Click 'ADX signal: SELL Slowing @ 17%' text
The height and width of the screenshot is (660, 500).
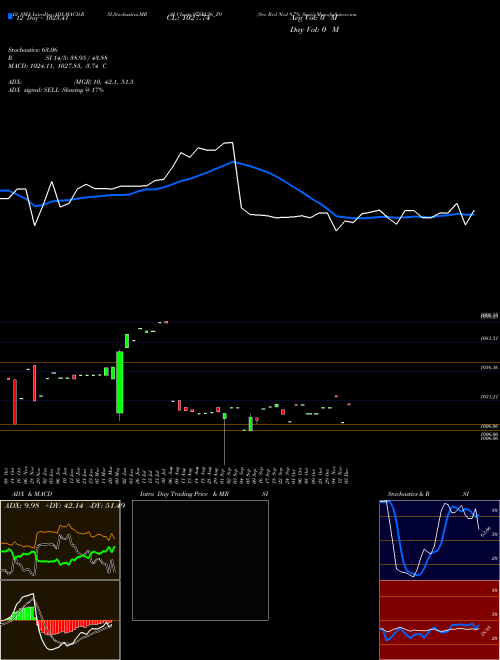coord(56,90)
